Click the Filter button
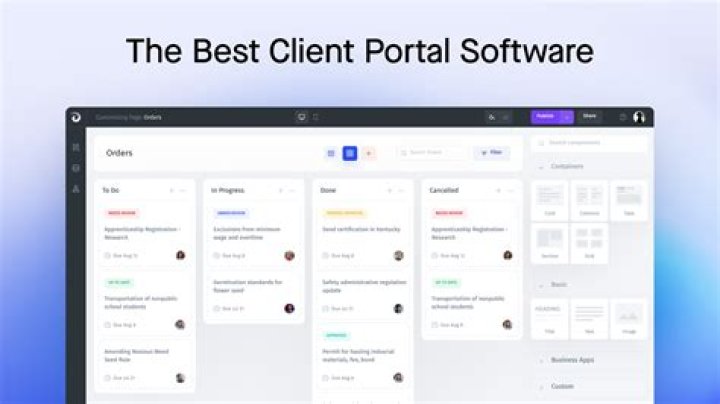 (x=491, y=153)
